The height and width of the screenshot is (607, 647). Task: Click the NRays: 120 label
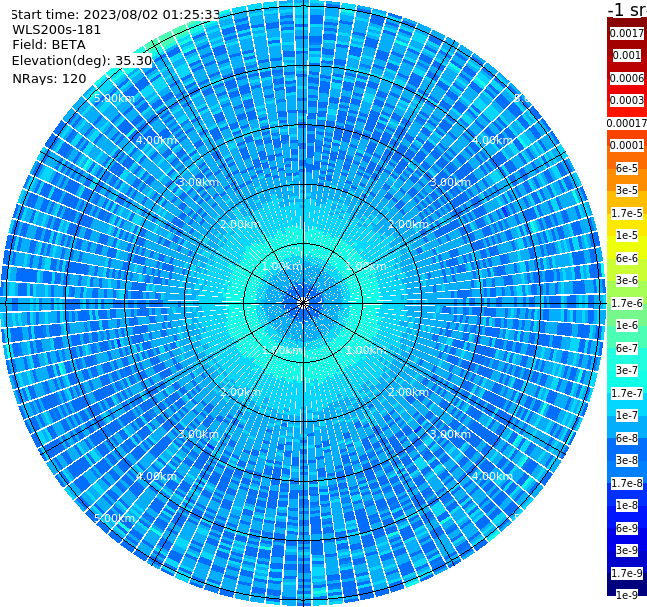pyautogui.click(x=49, y=78)
